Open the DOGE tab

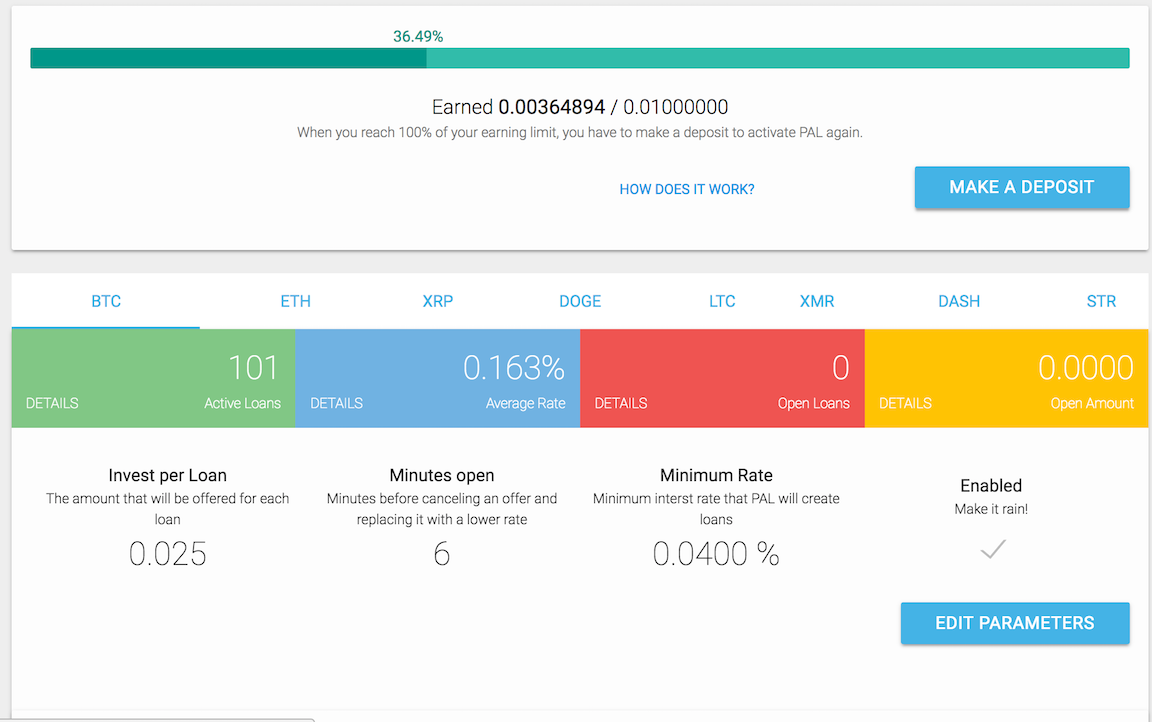(x=580, y=301)
